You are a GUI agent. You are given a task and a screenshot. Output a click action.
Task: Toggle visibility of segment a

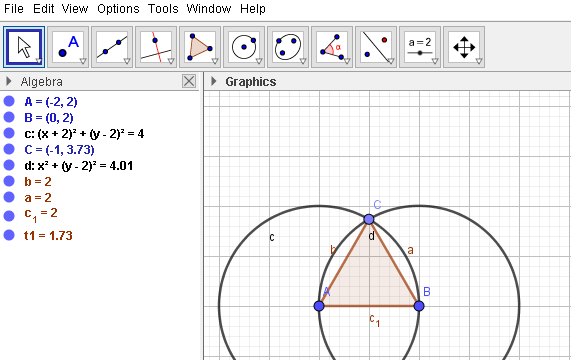tap(9, 197)
